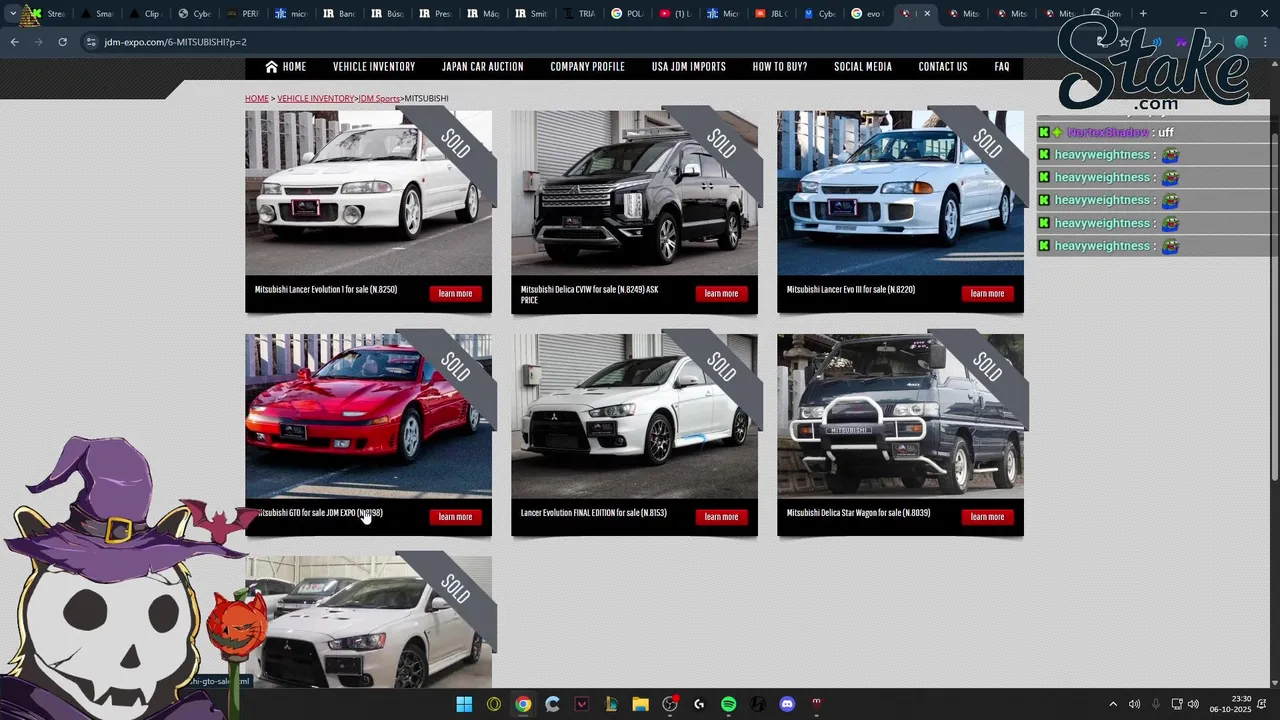Open the yellow ring app in taskbar
The height and width of the screenshot is (720, 1280).
coord(494,704)
